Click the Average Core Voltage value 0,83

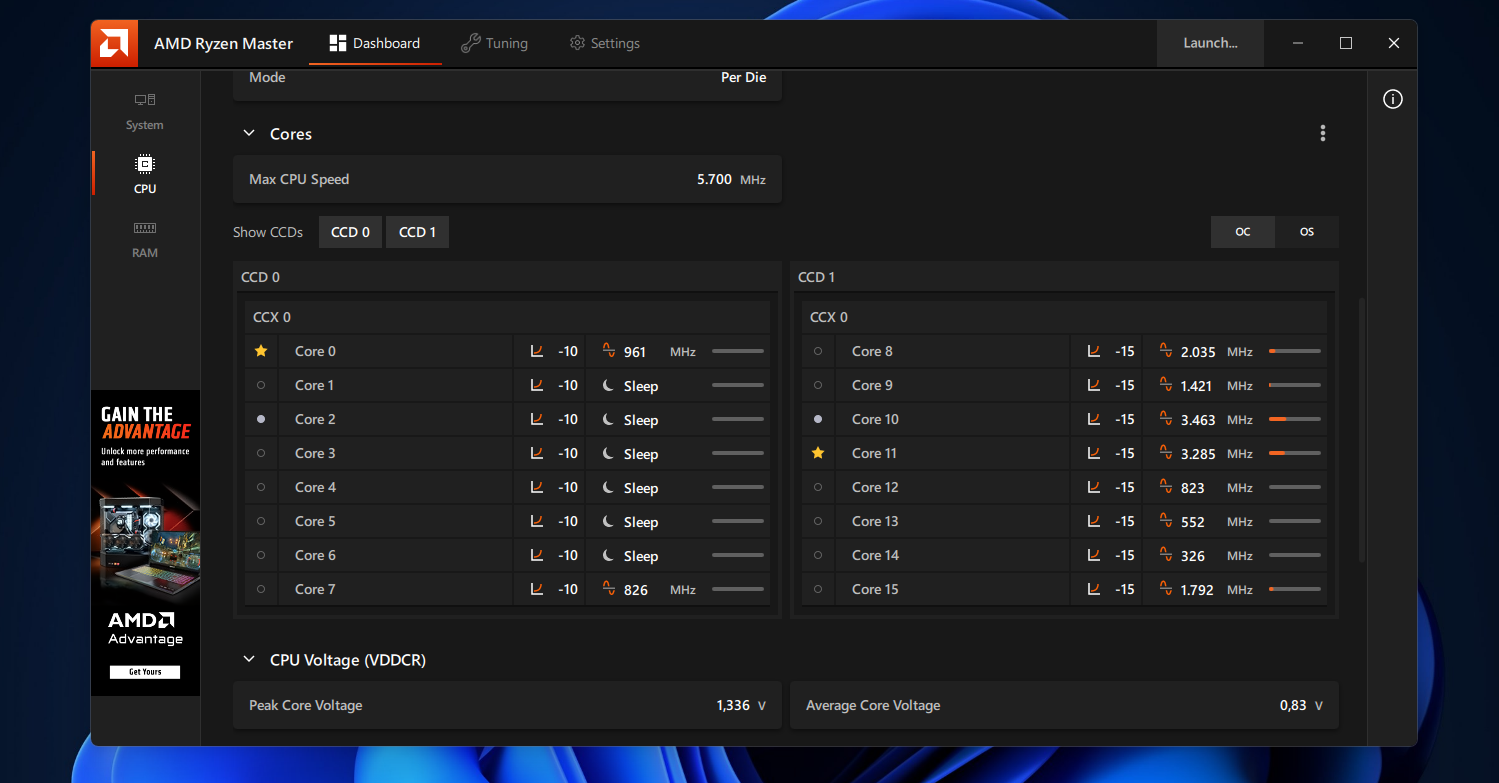click(1293, 705)
